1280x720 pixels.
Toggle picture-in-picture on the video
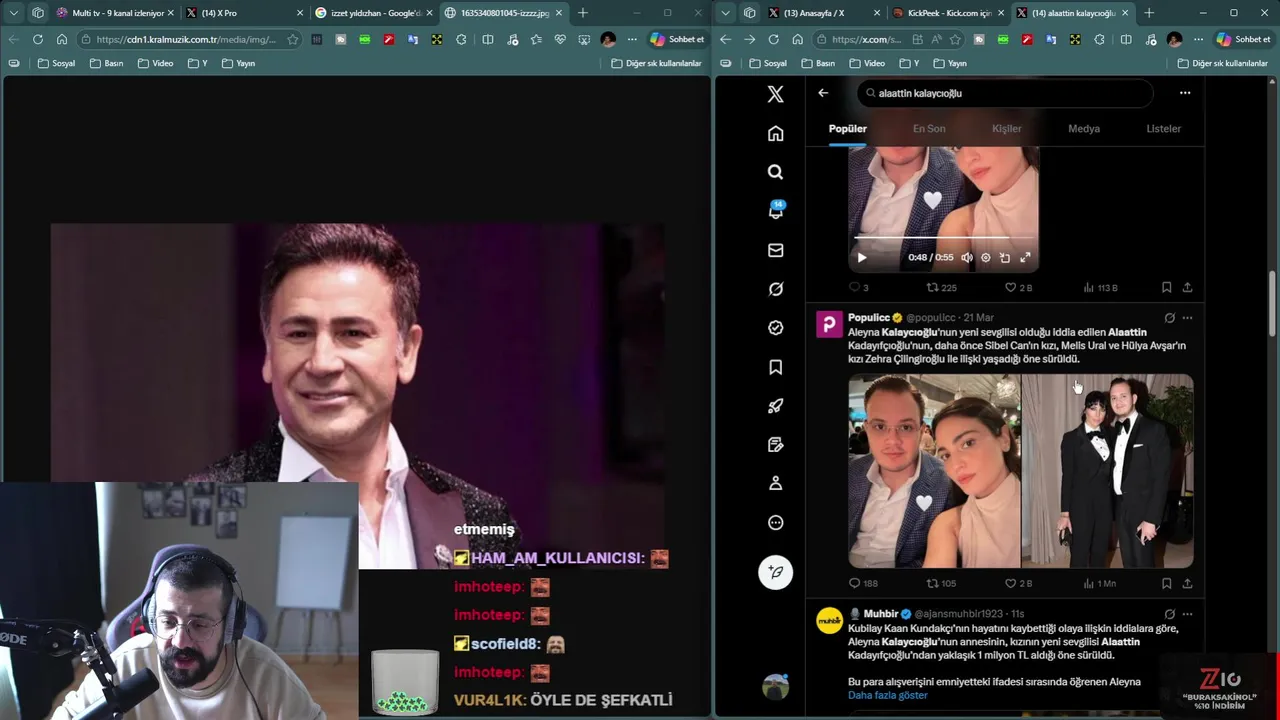[x=1005, y=257]
